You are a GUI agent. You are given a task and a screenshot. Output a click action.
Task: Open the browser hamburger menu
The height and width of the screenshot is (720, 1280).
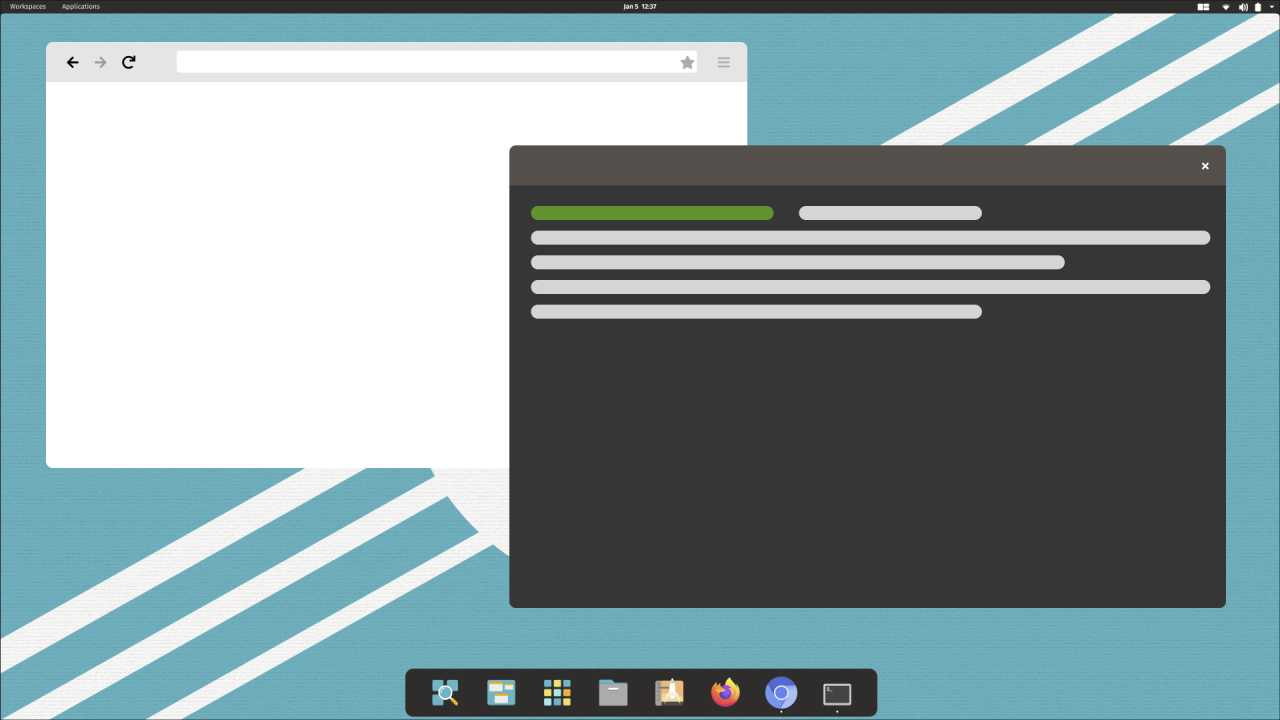[x=724, y=62]
